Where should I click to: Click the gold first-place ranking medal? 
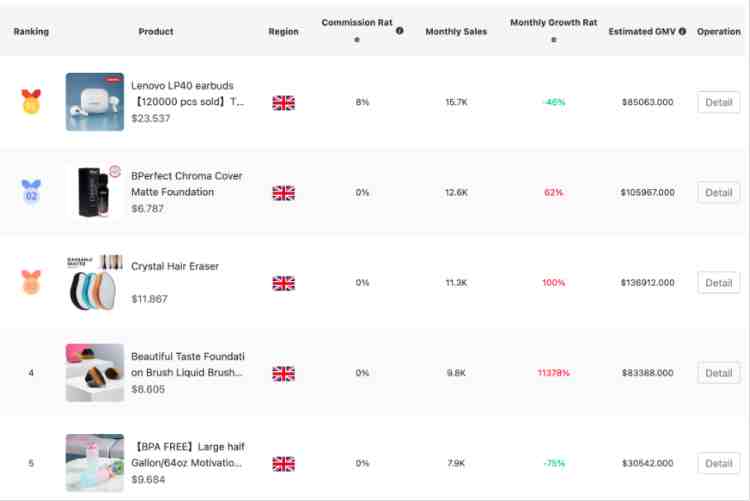tap(31, 101)
